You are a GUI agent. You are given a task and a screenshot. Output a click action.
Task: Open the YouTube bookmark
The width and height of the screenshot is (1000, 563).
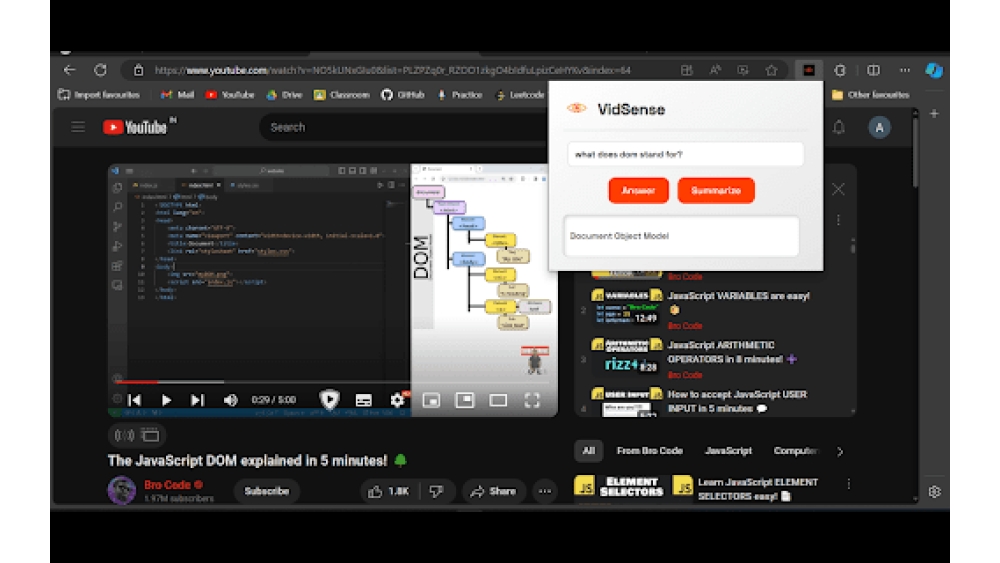coord(230,95)
